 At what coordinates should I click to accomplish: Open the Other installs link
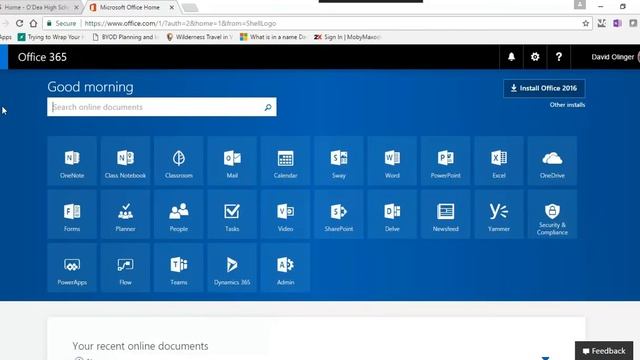coord(567,105)
